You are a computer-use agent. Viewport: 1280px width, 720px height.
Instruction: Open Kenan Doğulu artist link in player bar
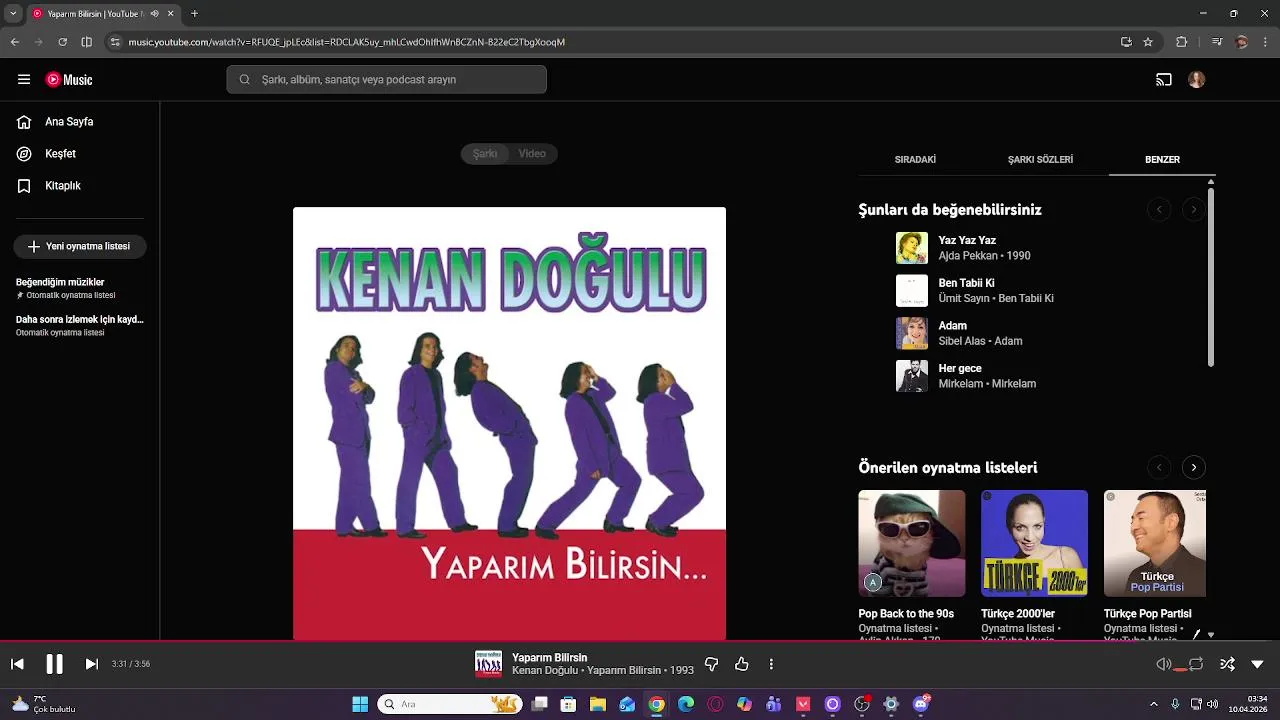(x=545, y=670)
